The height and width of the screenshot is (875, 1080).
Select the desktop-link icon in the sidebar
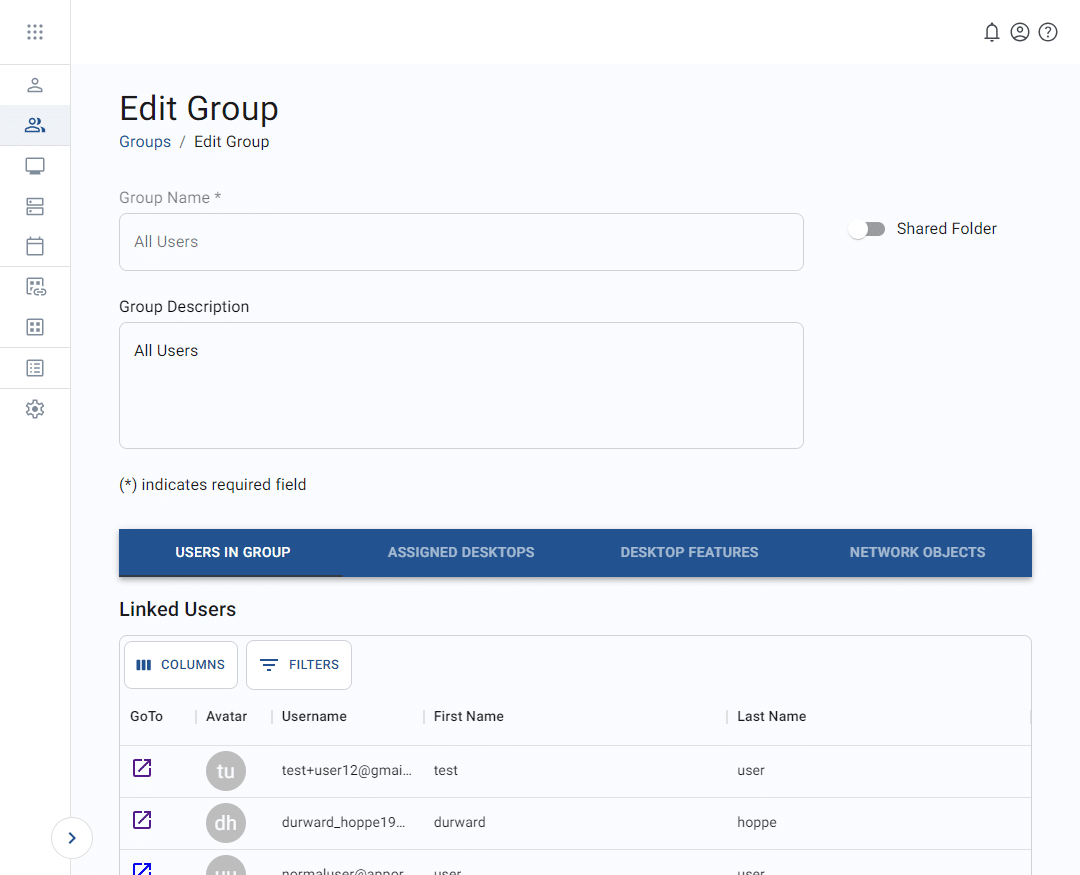point(35,286)
